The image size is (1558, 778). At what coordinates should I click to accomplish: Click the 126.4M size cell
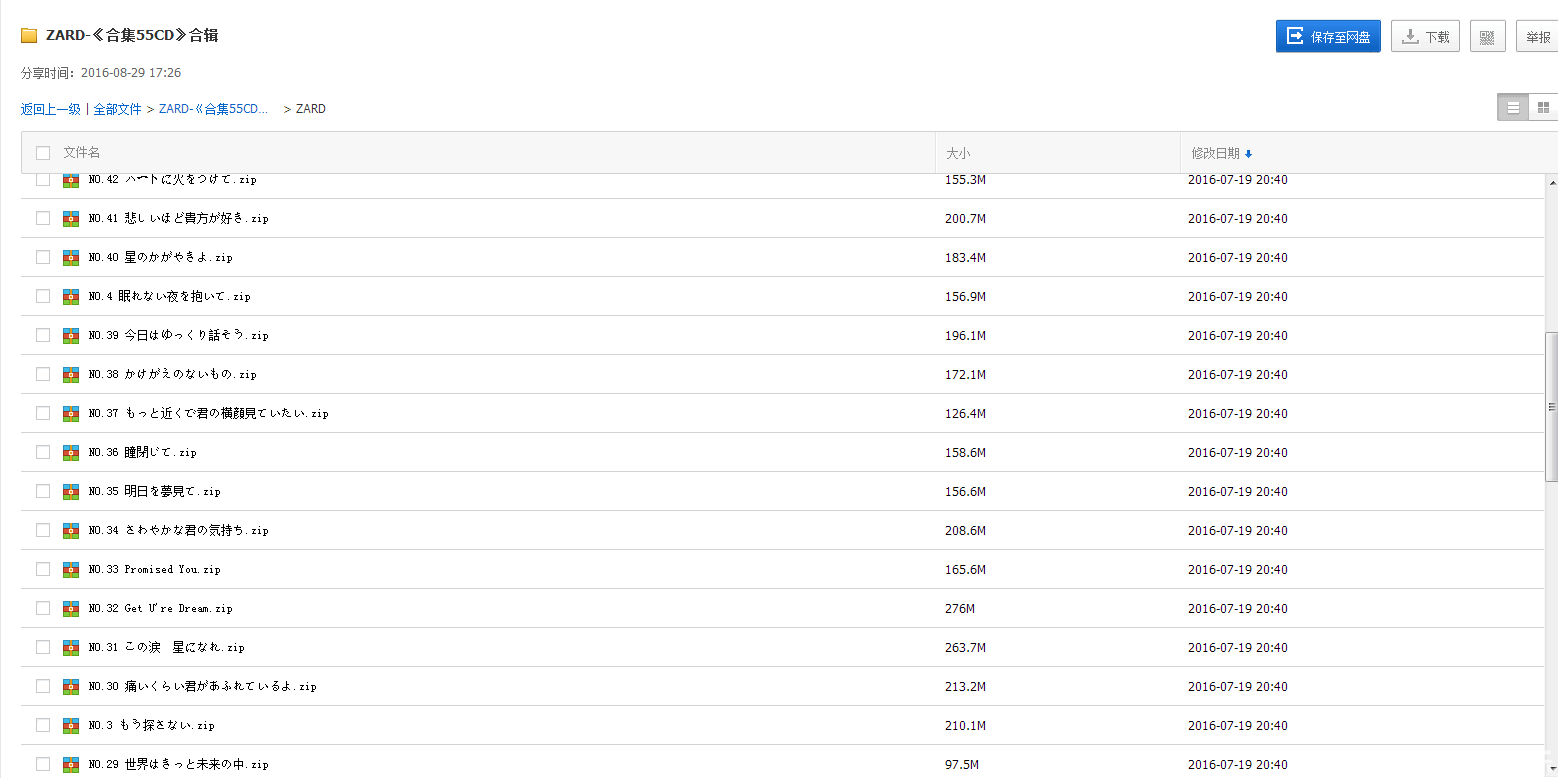(x=966, y=413)
